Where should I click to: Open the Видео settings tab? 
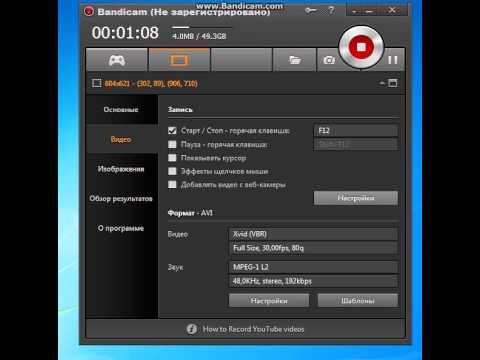(121, 139)
